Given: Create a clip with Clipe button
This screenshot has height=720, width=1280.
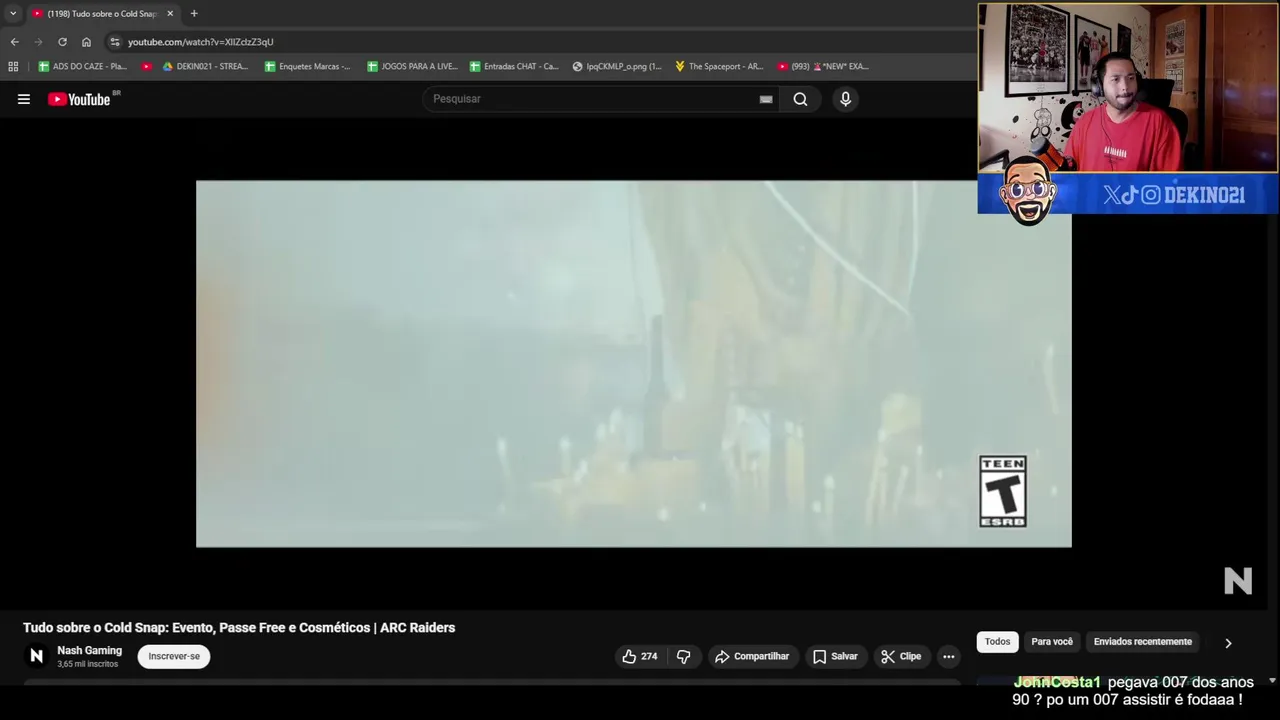Looking at the screenshot, I should point(901,656).
